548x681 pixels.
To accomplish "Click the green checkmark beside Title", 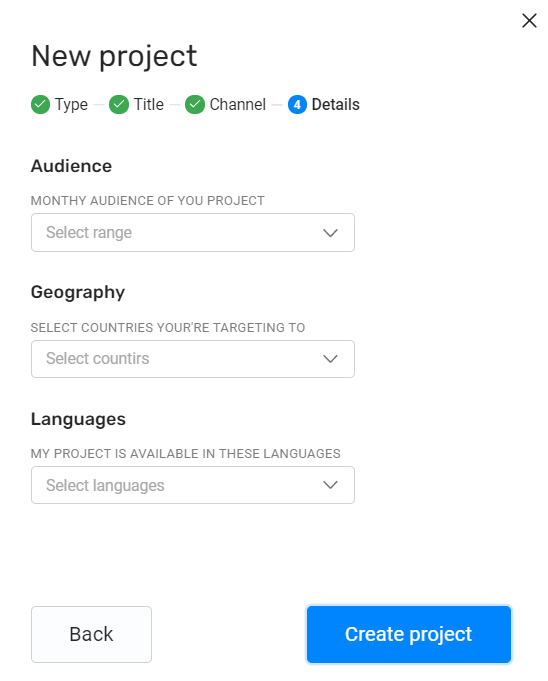I will 119,105.
